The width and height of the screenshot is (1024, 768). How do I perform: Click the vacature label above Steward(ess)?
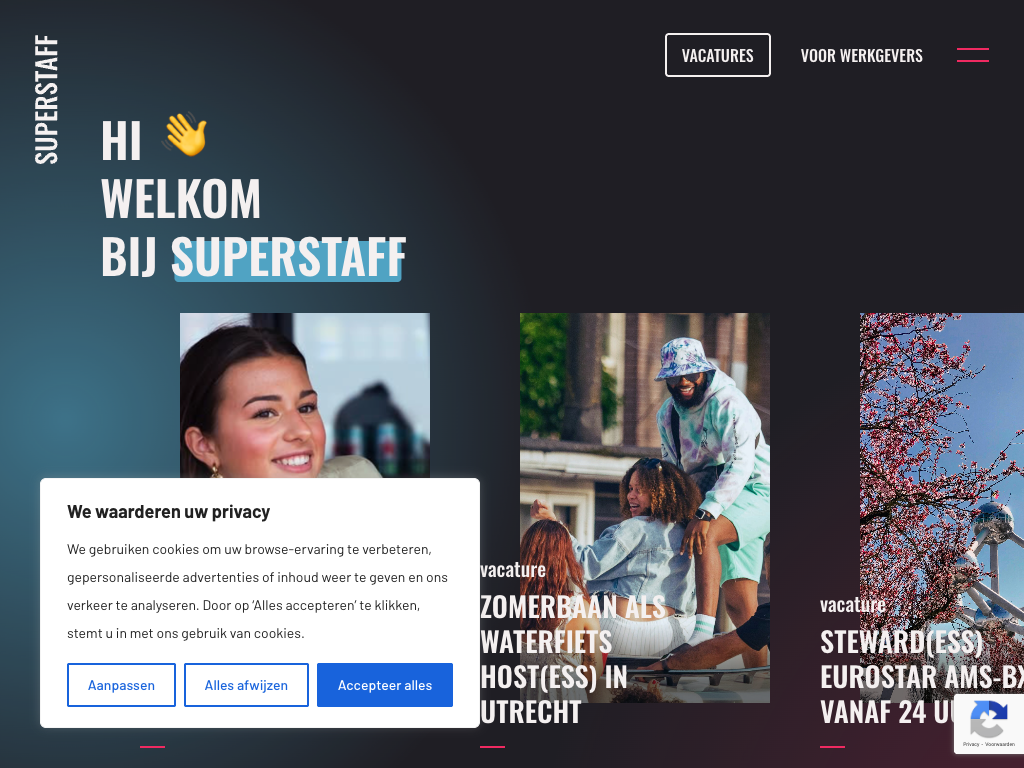tap(853, 605)
